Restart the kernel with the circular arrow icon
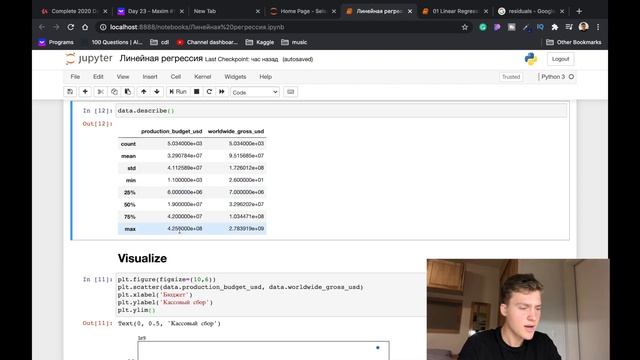640x360 pixels. coord(209,92)
